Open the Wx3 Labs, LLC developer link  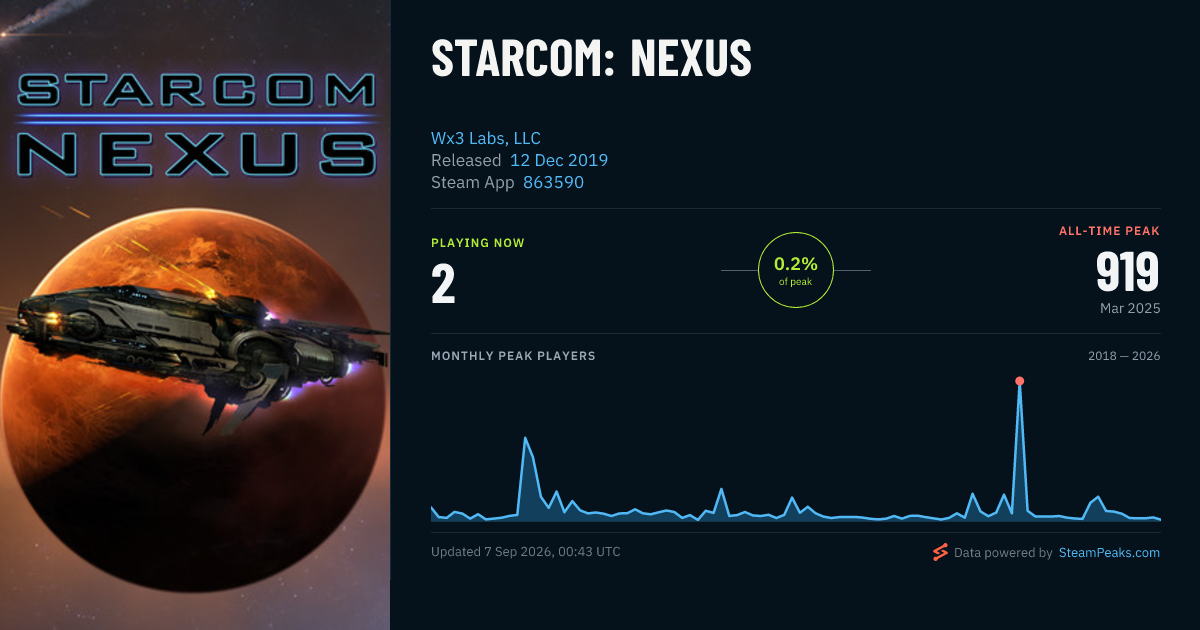486,138
